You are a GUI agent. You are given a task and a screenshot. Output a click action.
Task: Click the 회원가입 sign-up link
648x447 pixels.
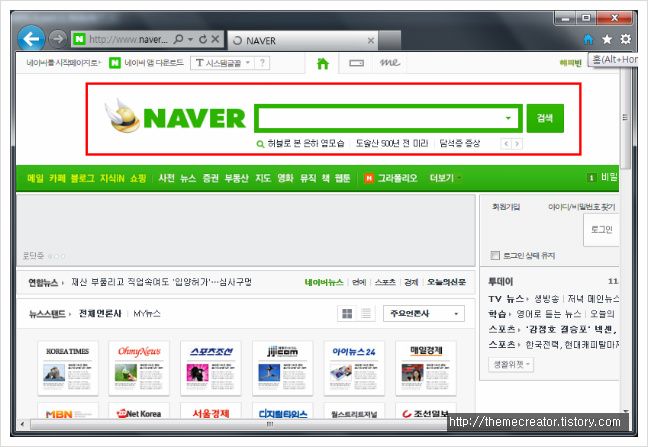point(506,207)
